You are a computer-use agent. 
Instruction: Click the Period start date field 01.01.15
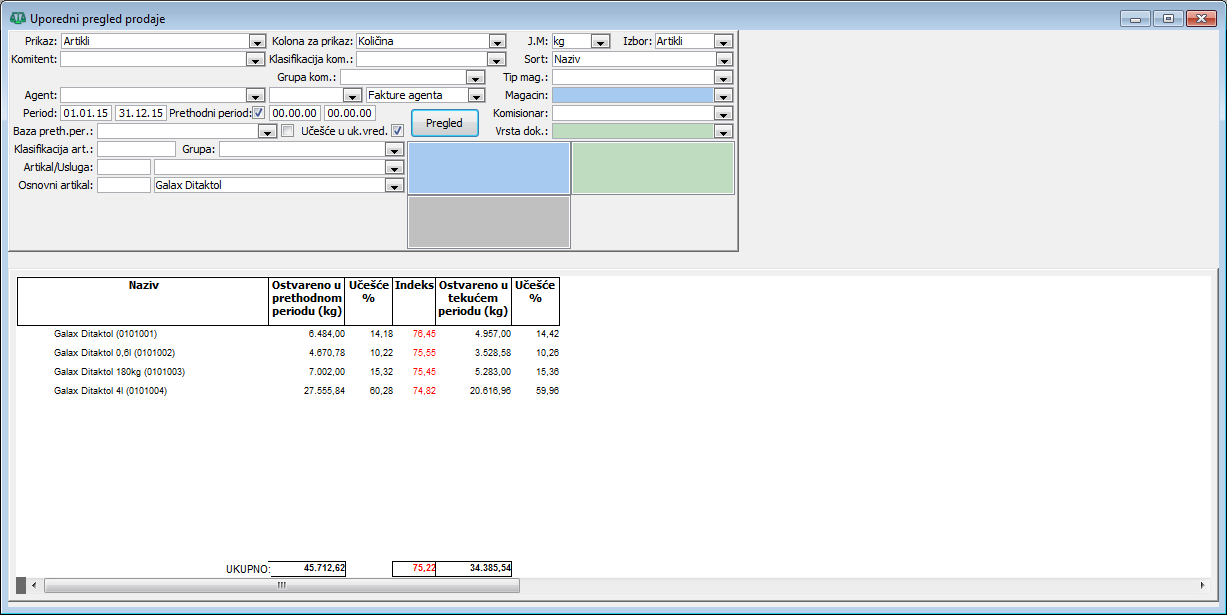tap(86, 114)
